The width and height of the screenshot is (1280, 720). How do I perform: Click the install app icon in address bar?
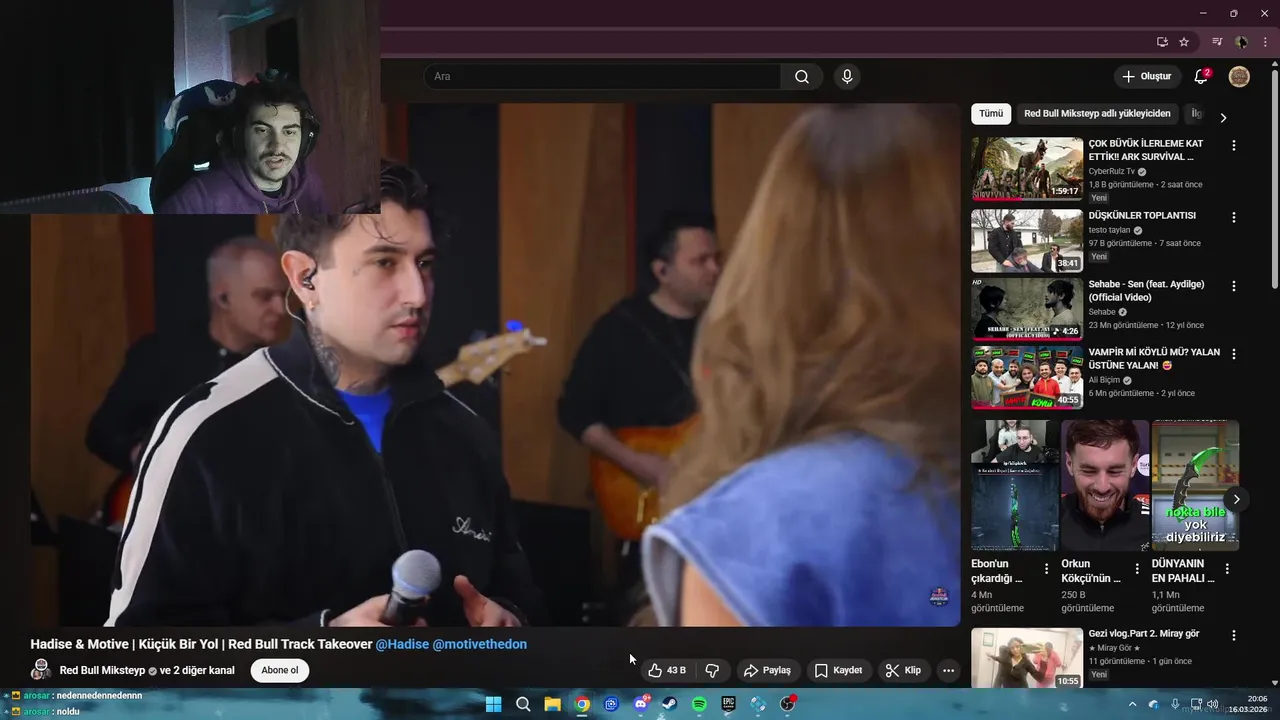click(x=1162, y=42)
